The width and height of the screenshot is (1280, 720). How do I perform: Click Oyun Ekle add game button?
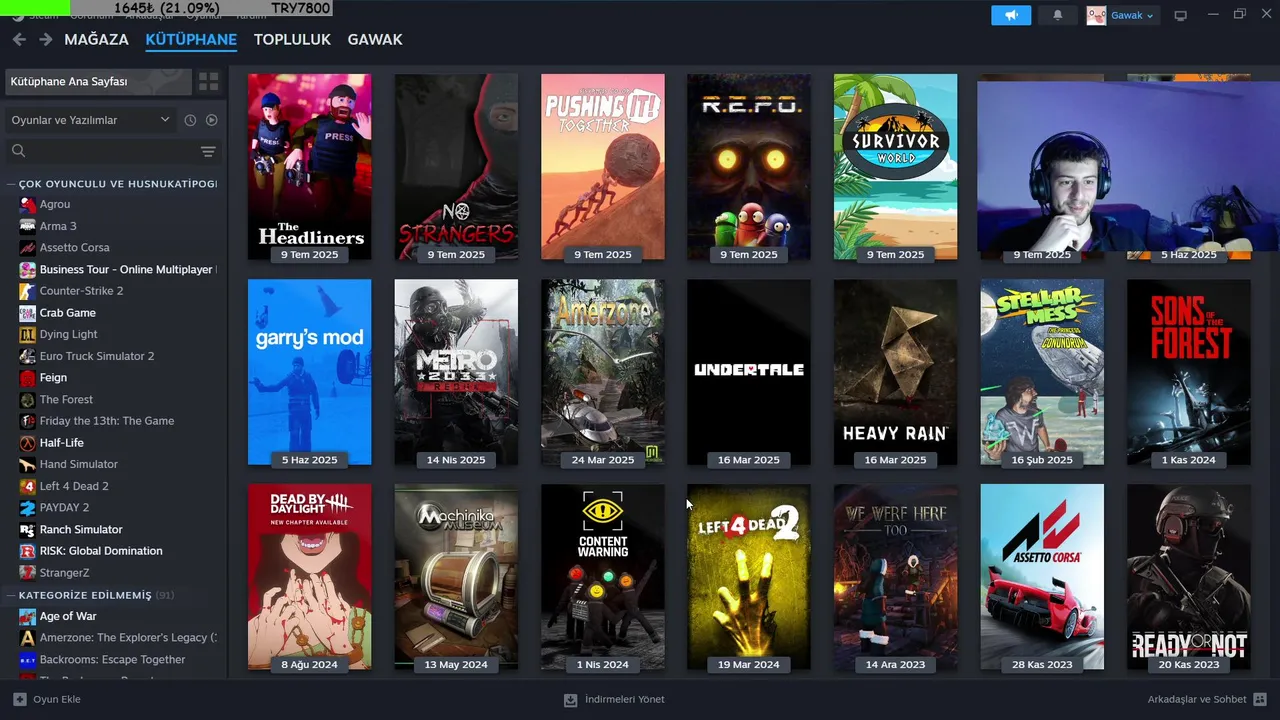pyautogui.click(x=47, y=700)
